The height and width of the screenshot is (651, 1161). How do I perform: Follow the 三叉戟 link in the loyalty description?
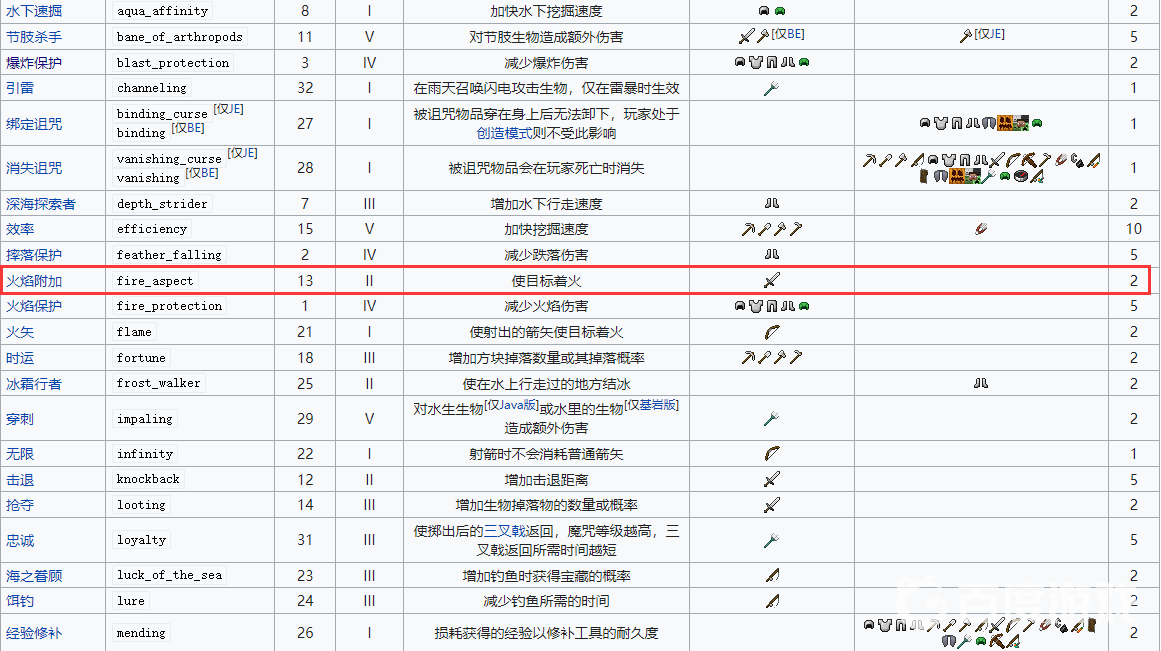pyautogui.click(x=506, y=531)
